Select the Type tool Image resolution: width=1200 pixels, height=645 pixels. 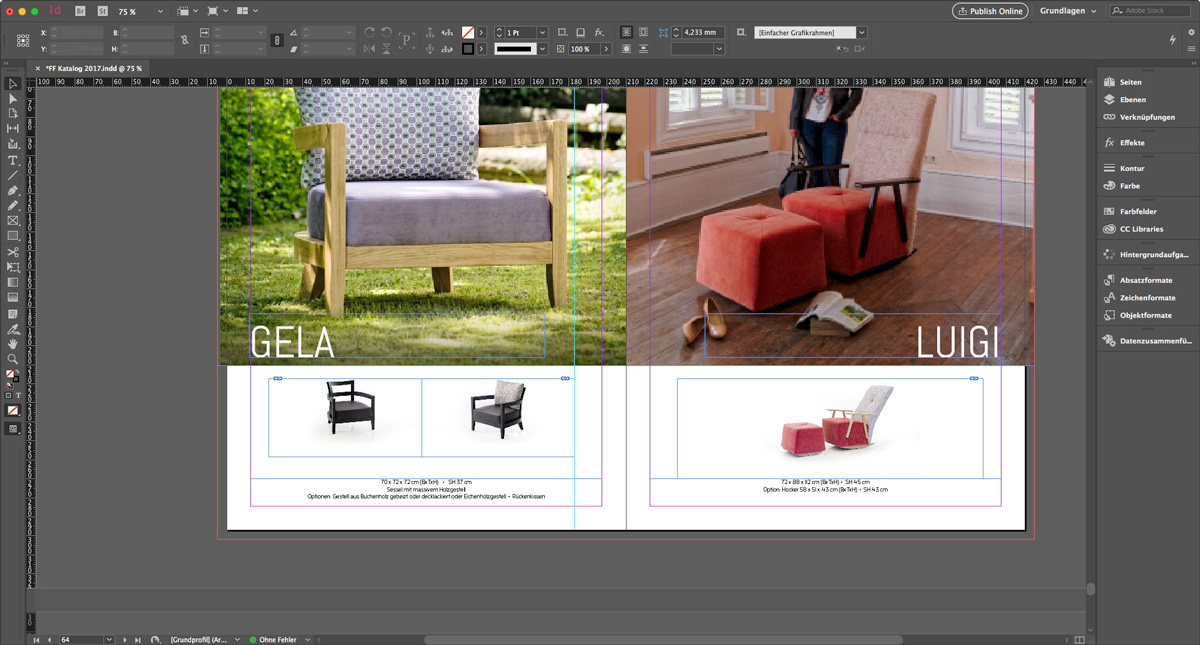[13, 160]
